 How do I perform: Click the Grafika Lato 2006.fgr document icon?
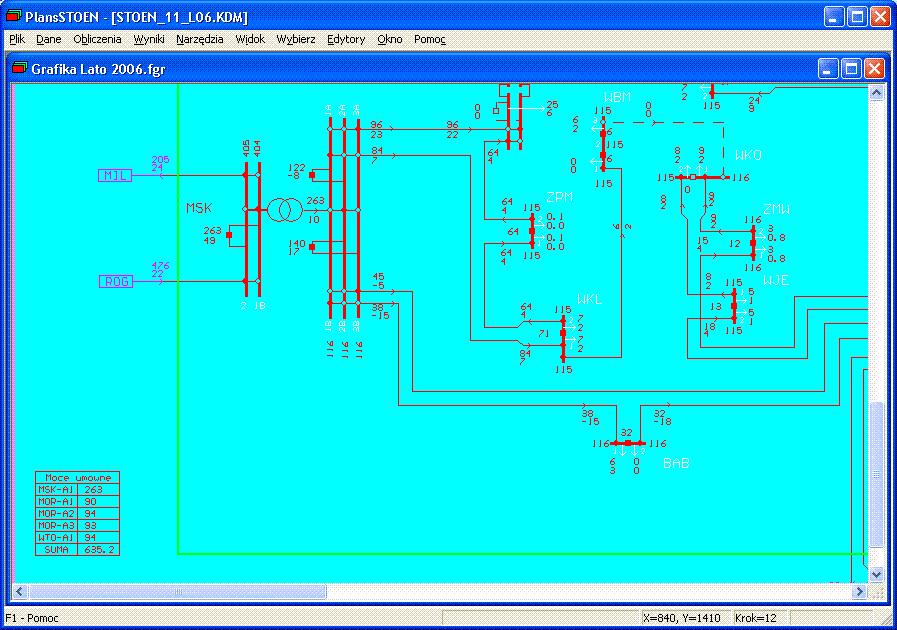(x=20, y=68)
